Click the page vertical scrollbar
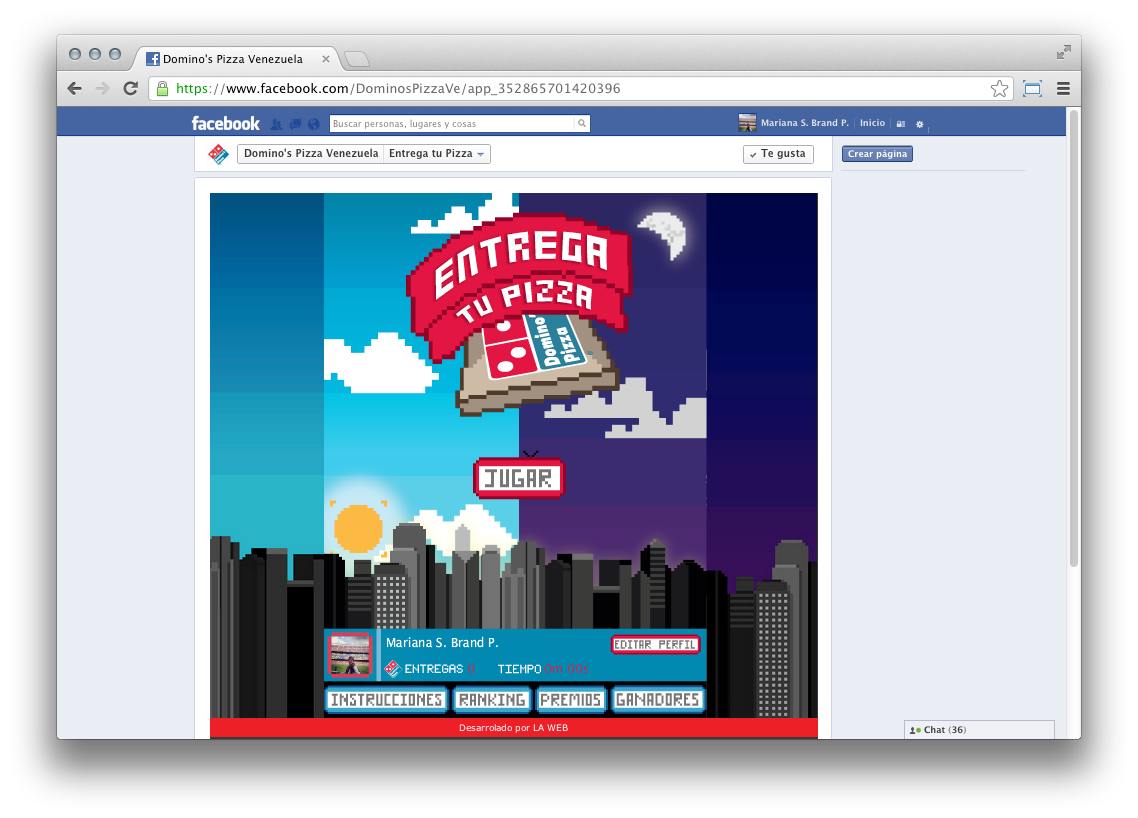1138x818 pixels. pyautogui.click(x=1074, y=340)
